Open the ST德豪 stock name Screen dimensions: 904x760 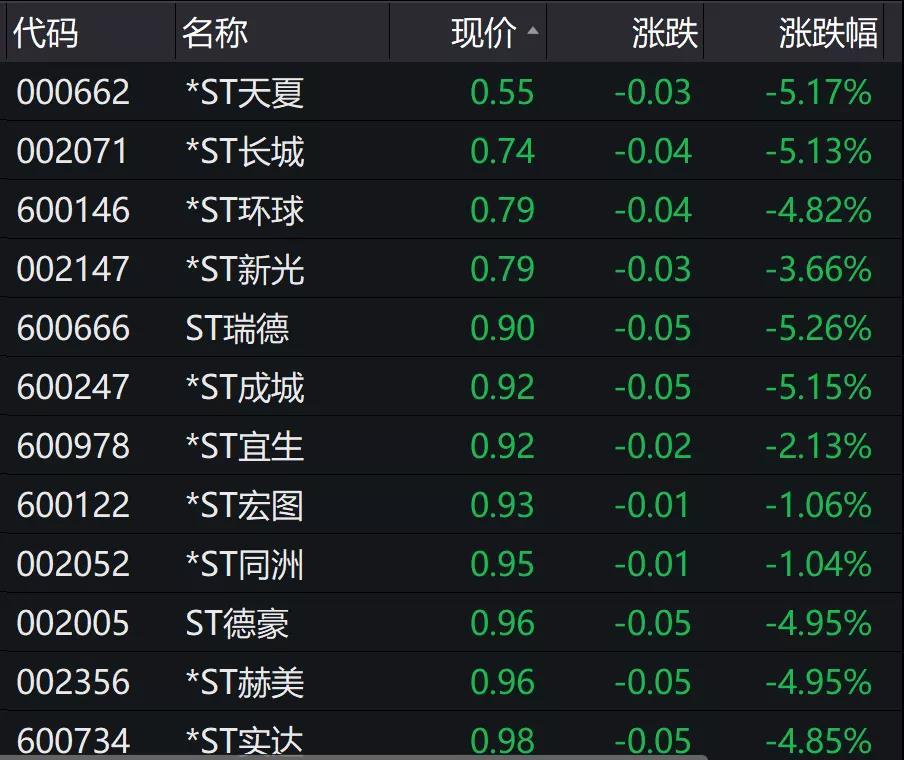[237, 623]
